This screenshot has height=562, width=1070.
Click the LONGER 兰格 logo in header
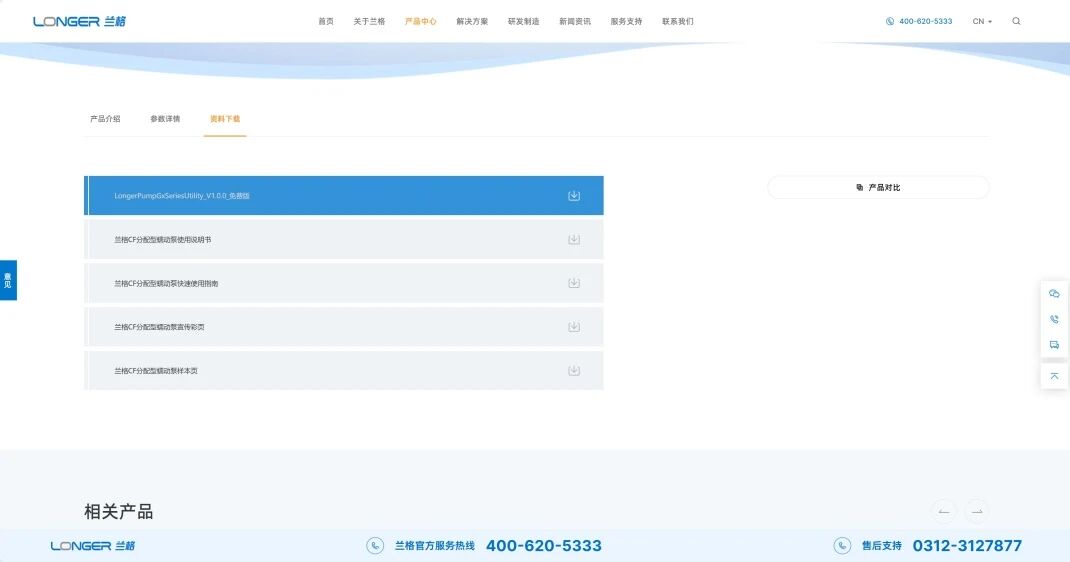click(79, 21)
